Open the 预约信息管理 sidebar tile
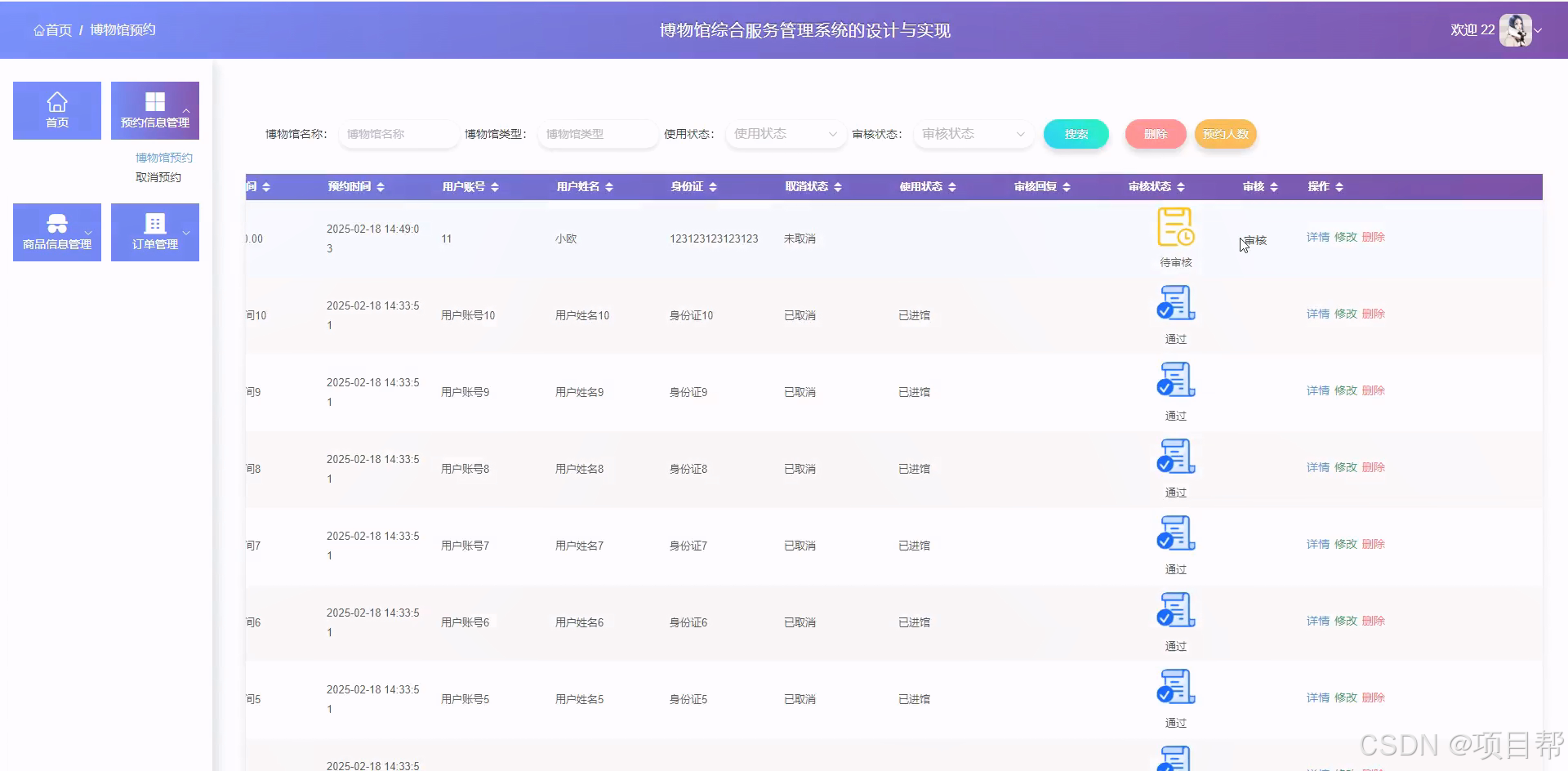This screenshot has height=771, width=1568. [155, 110]
